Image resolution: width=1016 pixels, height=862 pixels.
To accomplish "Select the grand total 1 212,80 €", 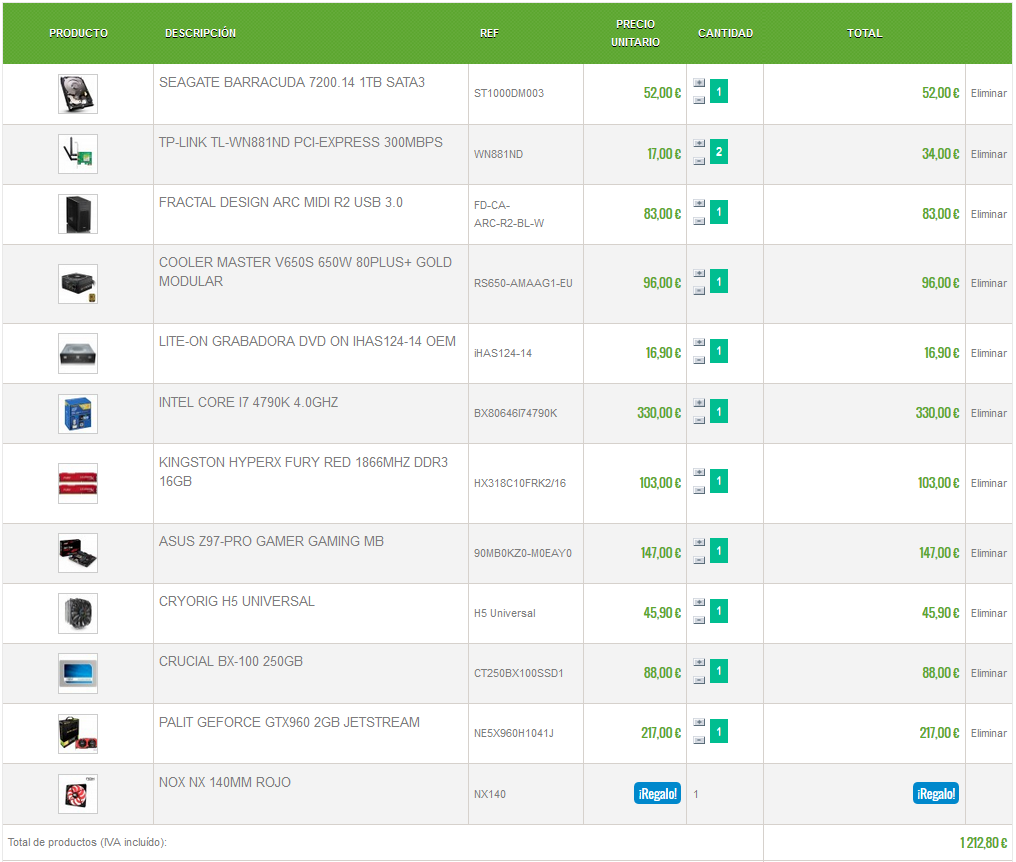I will 983,843.
